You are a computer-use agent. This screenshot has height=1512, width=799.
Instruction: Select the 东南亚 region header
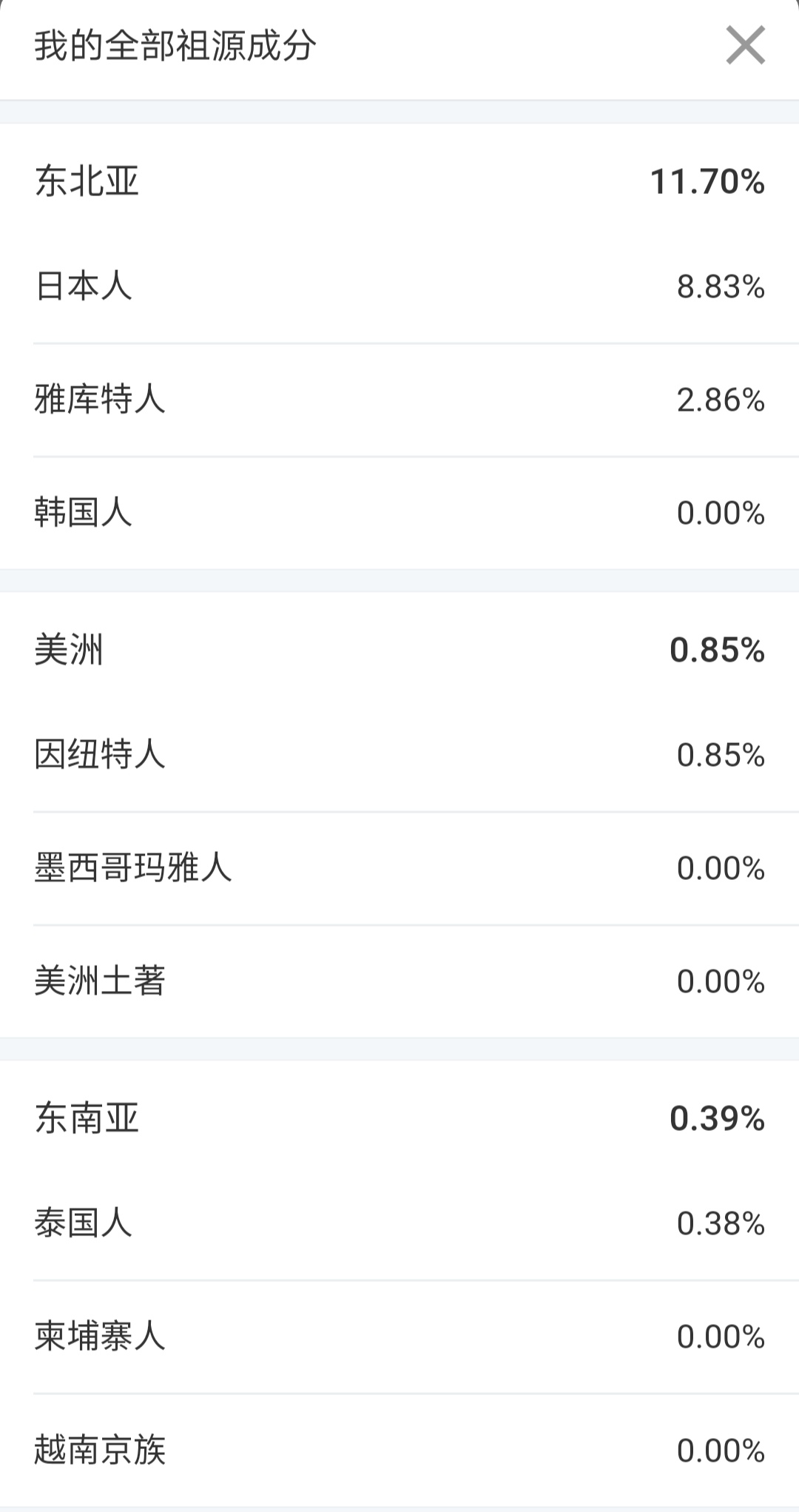tap(87, 1118)
